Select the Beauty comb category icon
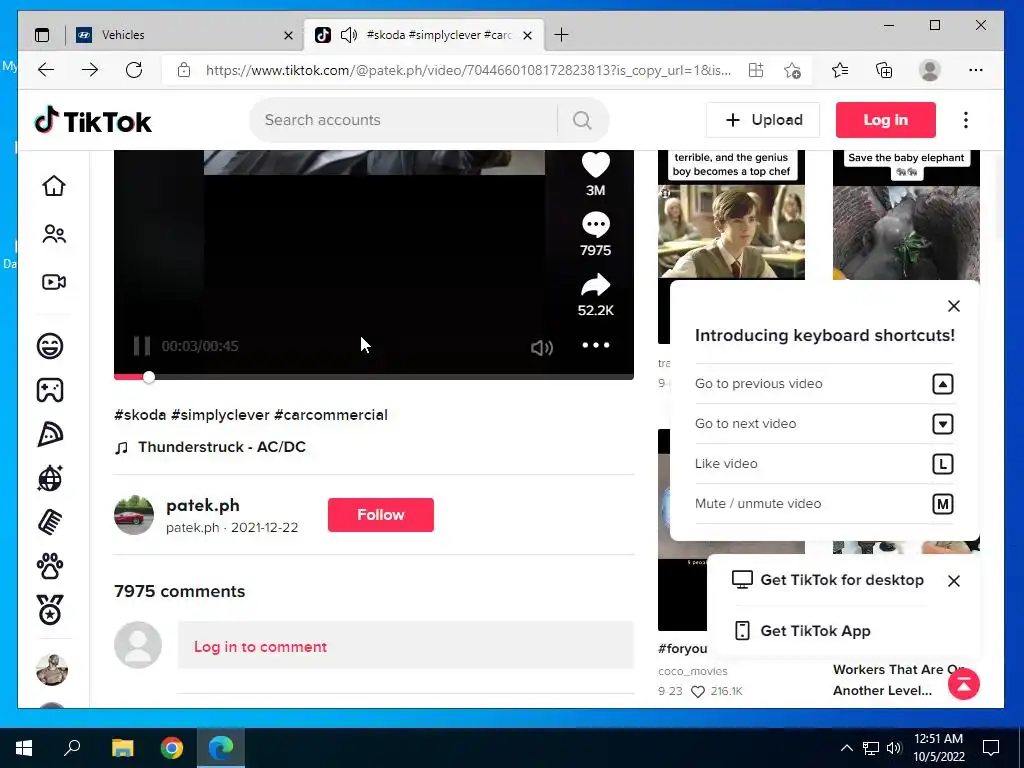The width and height of the screenshot is (1024, 768). pyautogui.click(x=50, y=522)
